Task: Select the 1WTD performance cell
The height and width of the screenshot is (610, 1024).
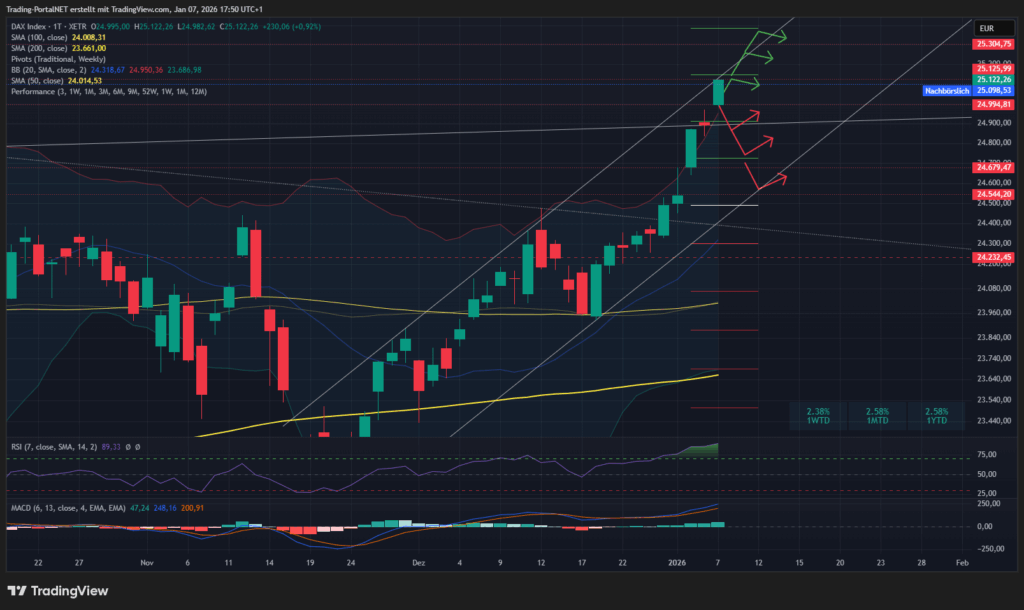Action: (x=817, y=416)
